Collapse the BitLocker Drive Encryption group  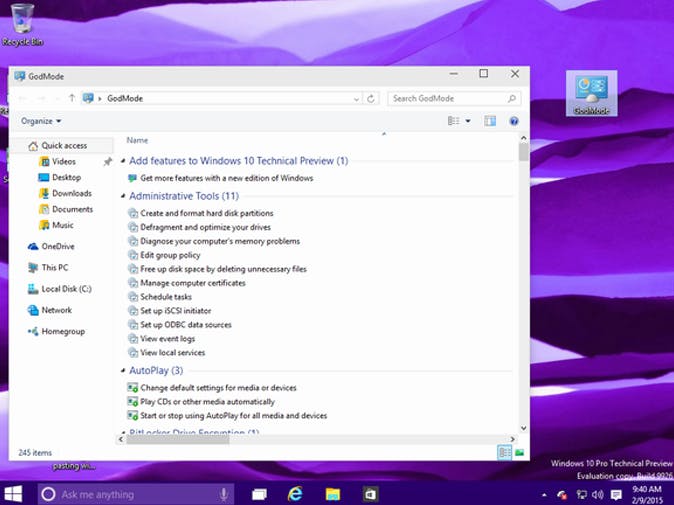123,432
